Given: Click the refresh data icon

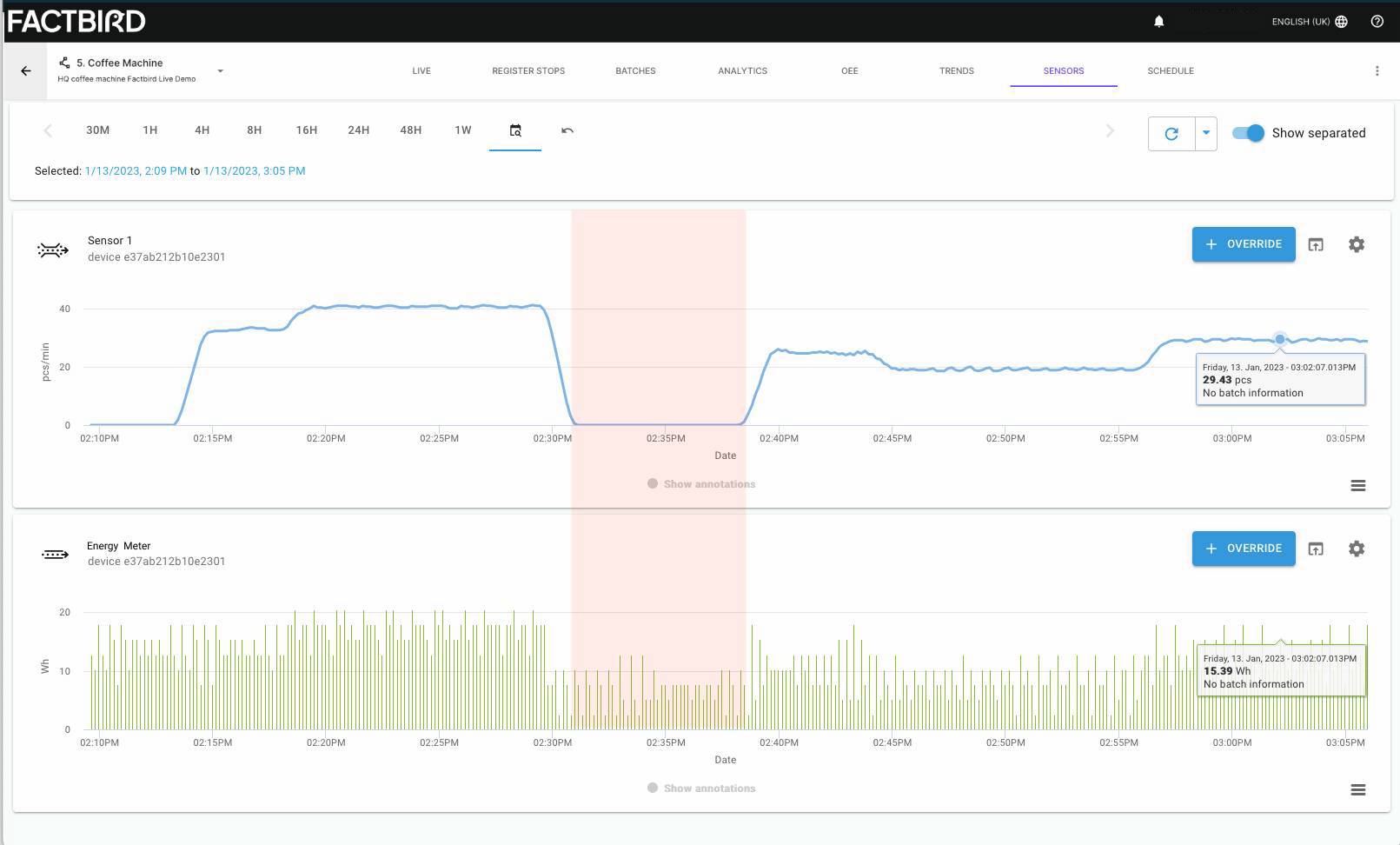Looking at the screenshot, I should (x=1171, y=134).
